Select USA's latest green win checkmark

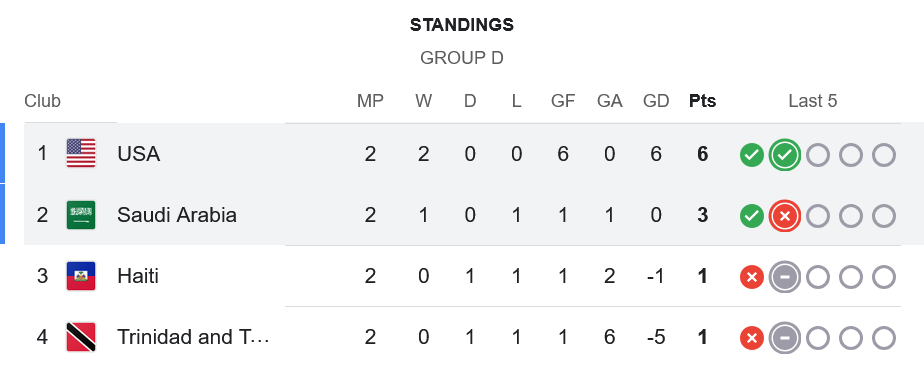[784, 155]
